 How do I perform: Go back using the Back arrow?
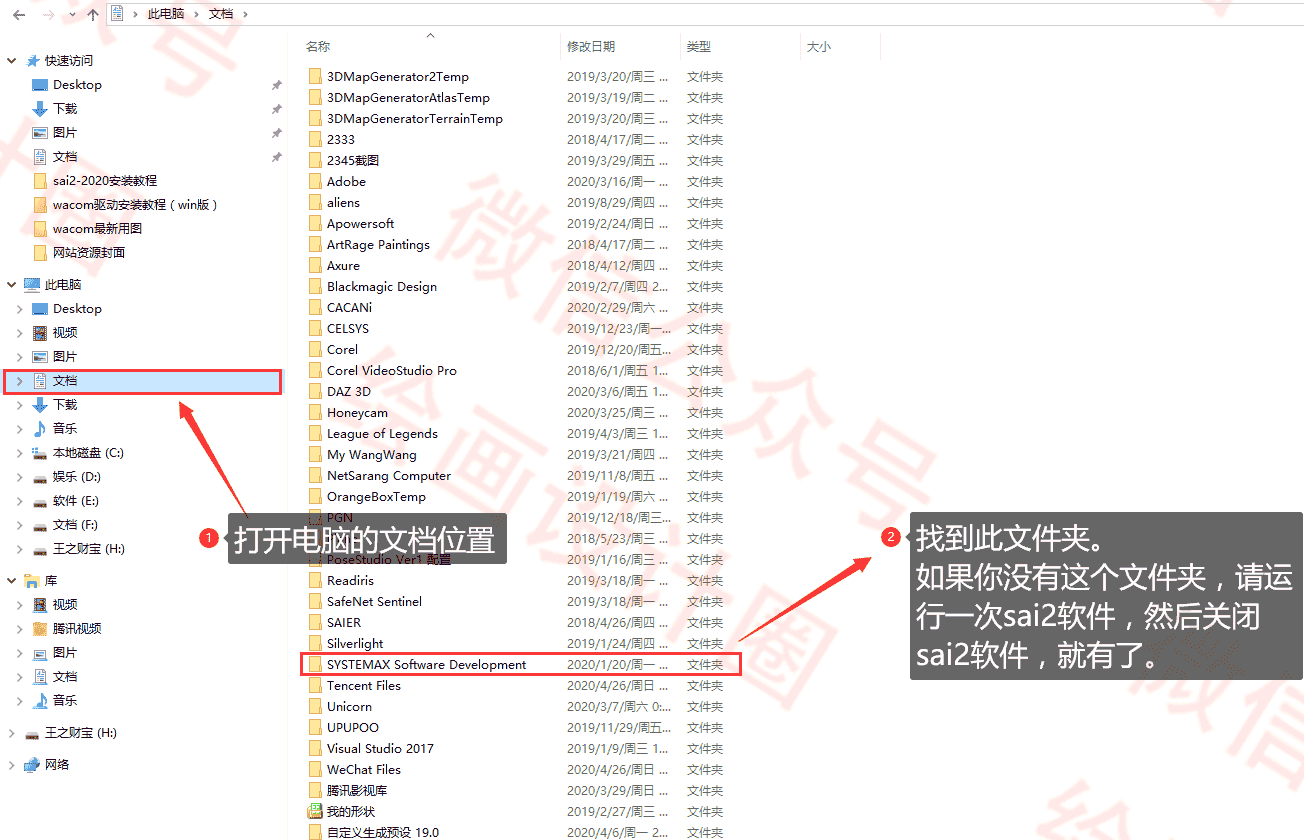(19, 15)
